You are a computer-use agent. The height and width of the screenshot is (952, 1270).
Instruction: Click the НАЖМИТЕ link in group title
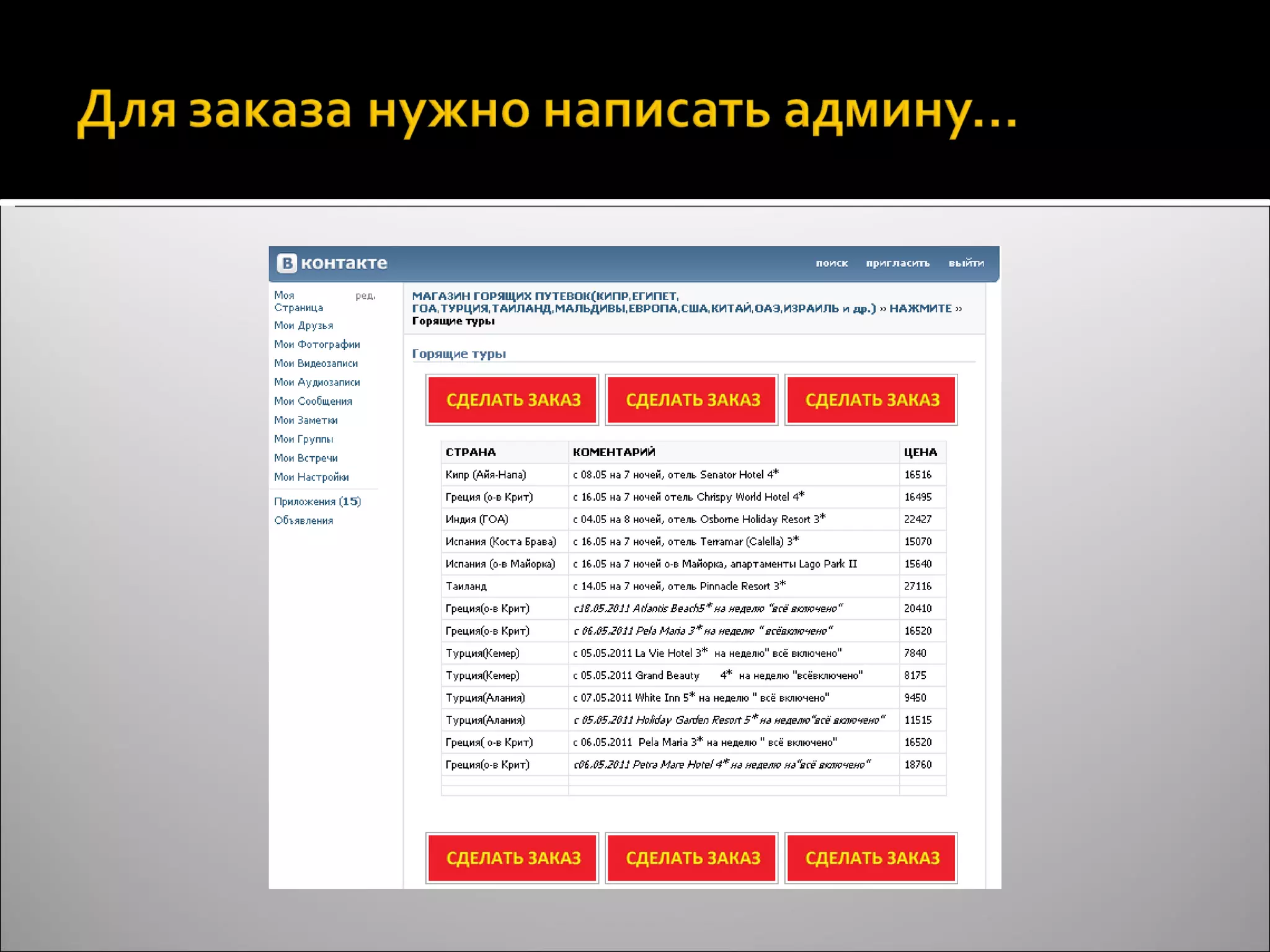click(920, 309)
